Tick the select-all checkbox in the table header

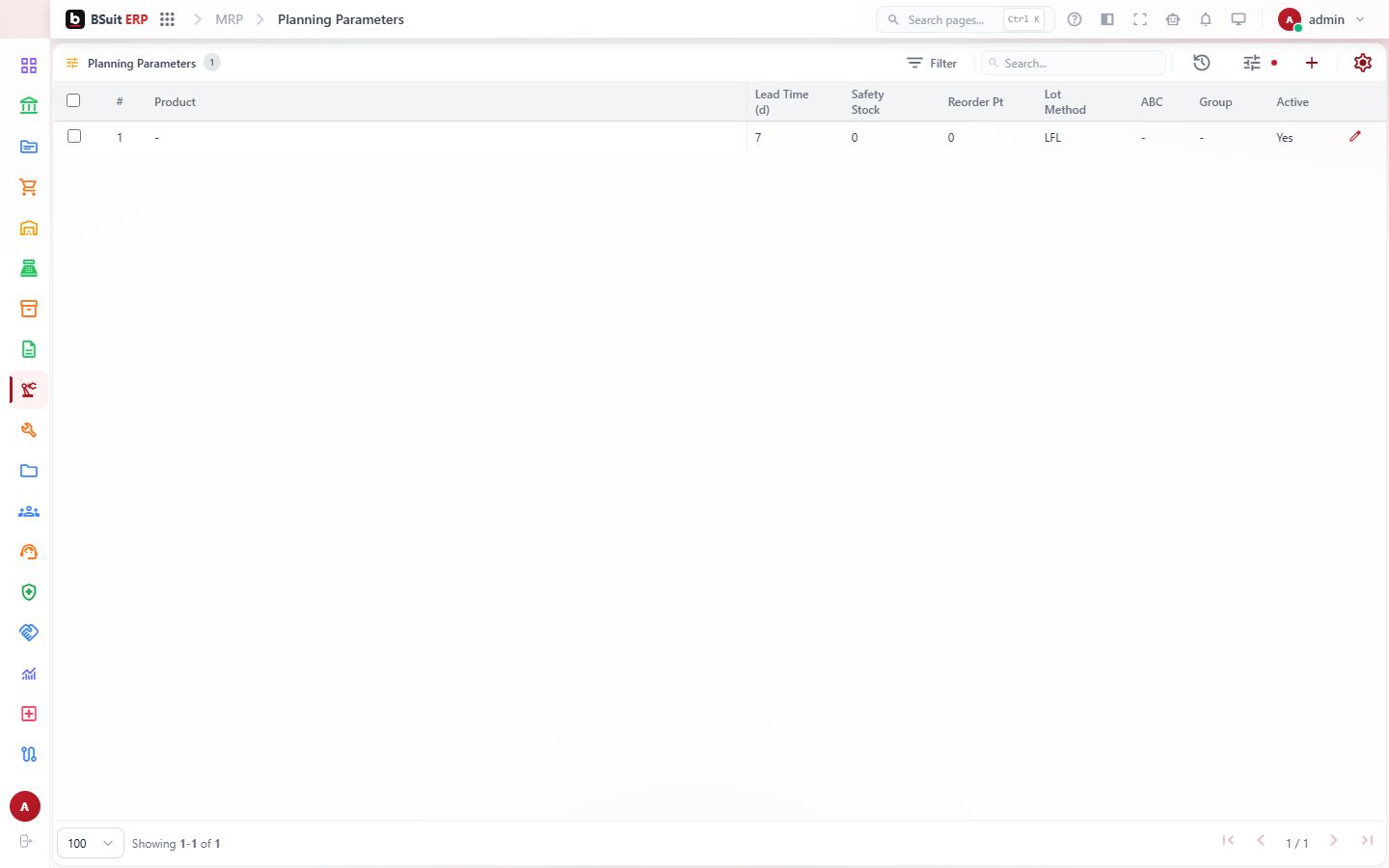pyautogui.click(x=73, y=100)
